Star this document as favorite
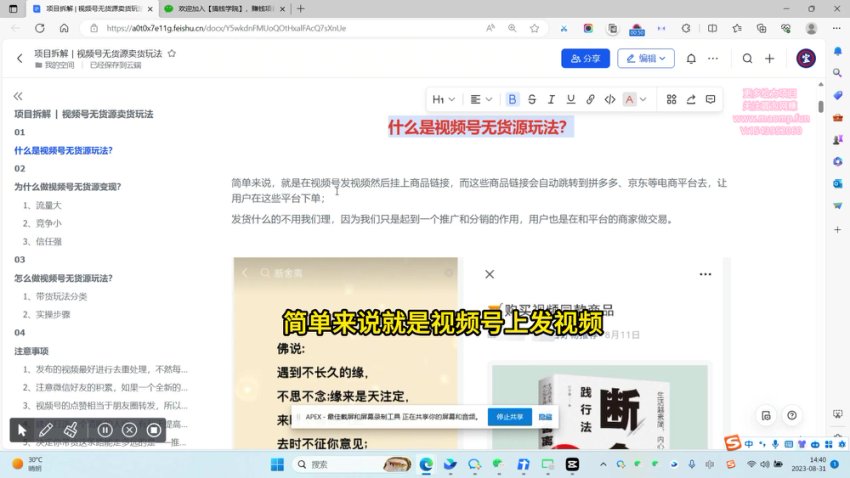850x478 pixels. tap(172, 53)
